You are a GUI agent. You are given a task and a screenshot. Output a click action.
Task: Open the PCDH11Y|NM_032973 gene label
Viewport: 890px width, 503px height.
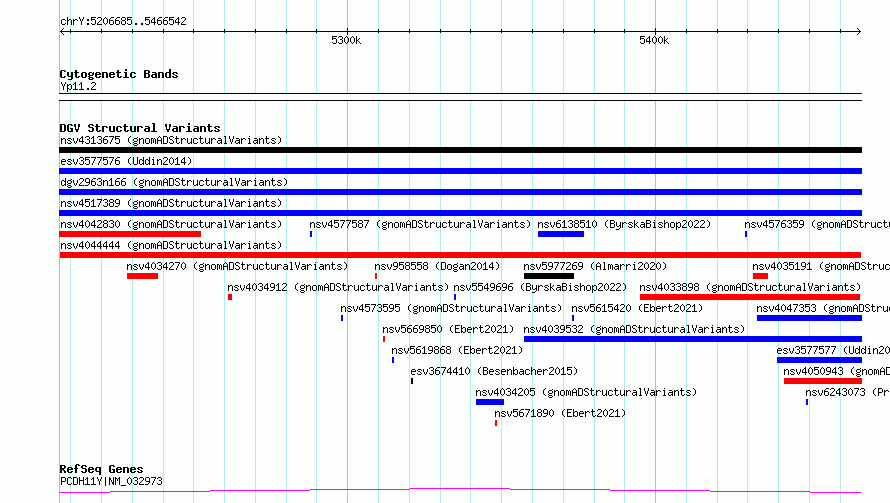coord(111,481)
